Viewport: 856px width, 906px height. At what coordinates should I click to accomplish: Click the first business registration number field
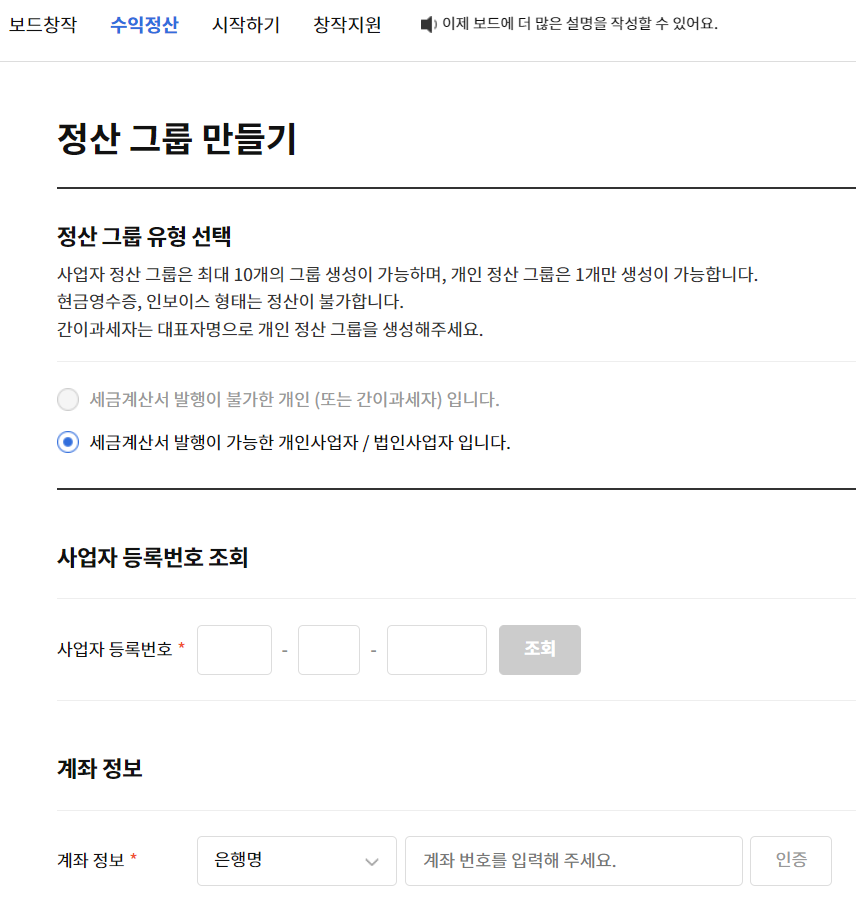(234, 649)
